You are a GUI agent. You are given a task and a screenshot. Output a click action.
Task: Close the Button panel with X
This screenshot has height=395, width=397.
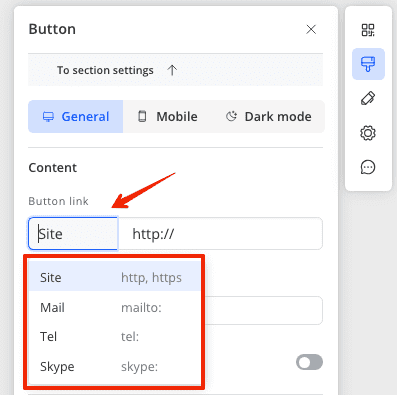pos(311,29)
